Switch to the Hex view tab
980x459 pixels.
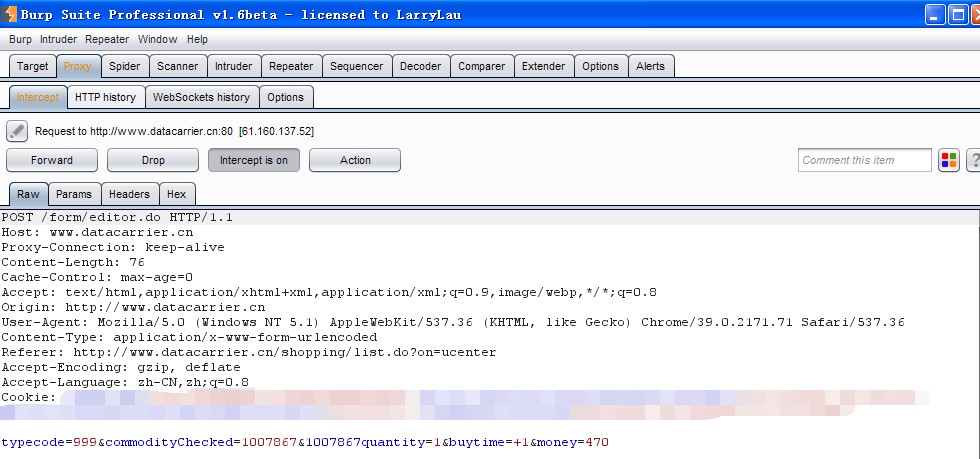click(177, 194)
